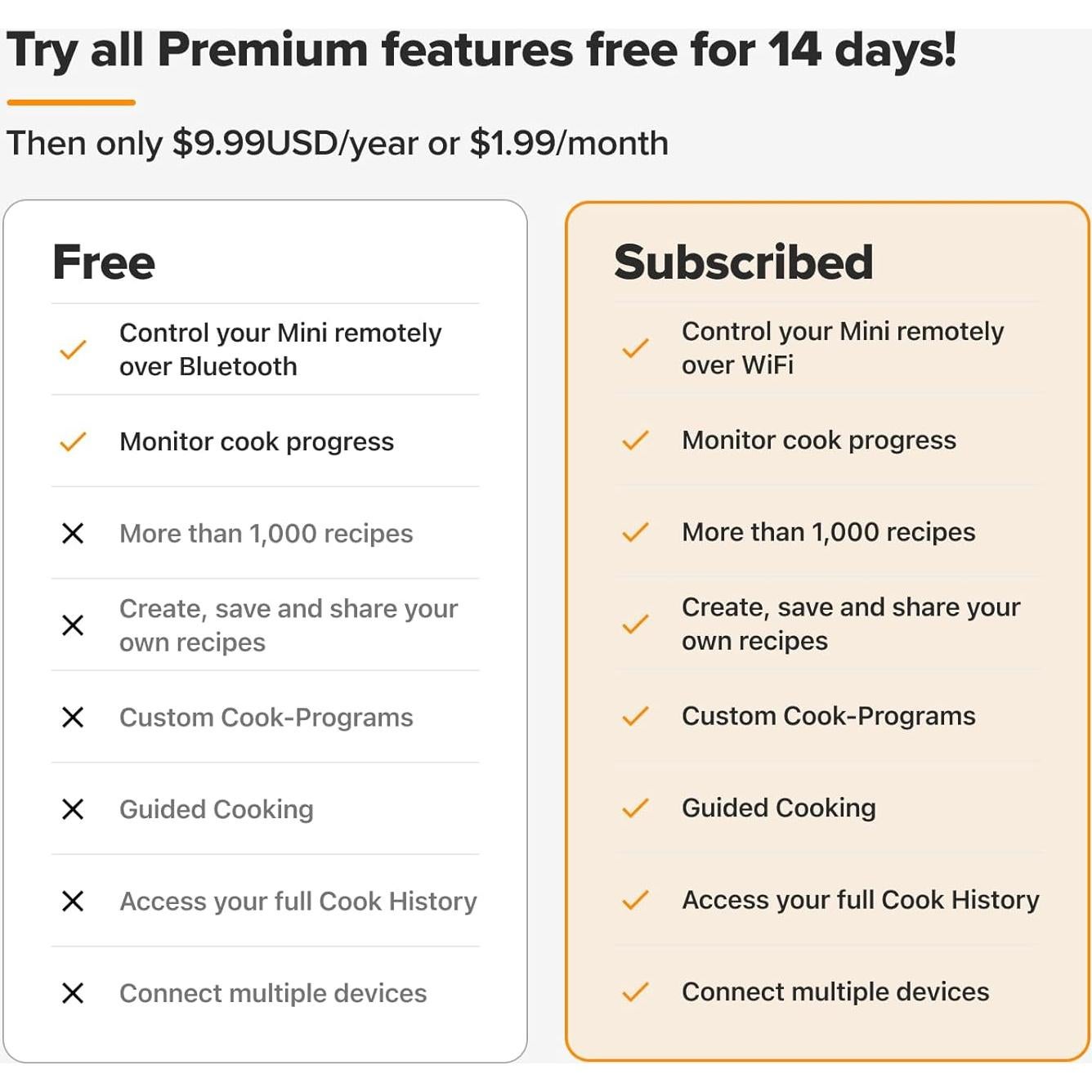The height and width of the screenshot is (1092, 1092).
Task: Click checkmark beside Control your Mini over WiFi
Action: tap(635, 348)
